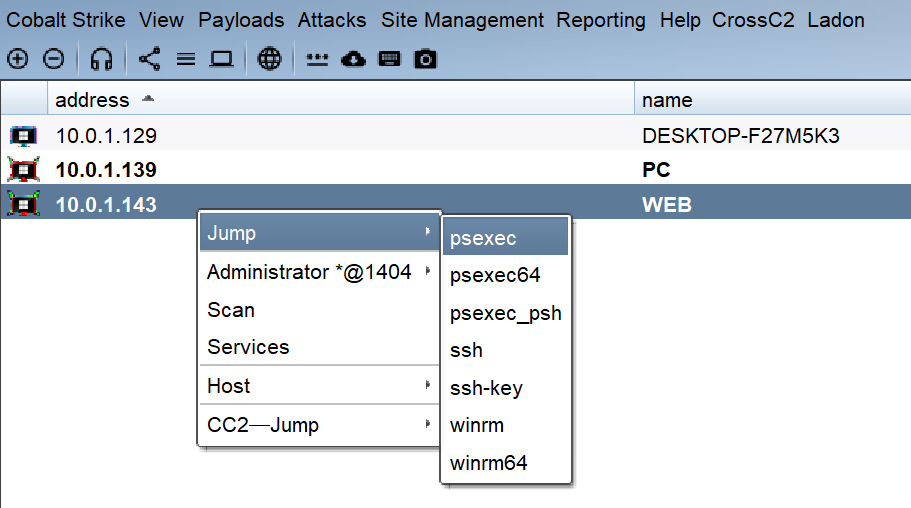The width and height of the screenshot is (911, 508).
Task: Open keystrokes via the keyboard icon
Action: coord(390,60)
